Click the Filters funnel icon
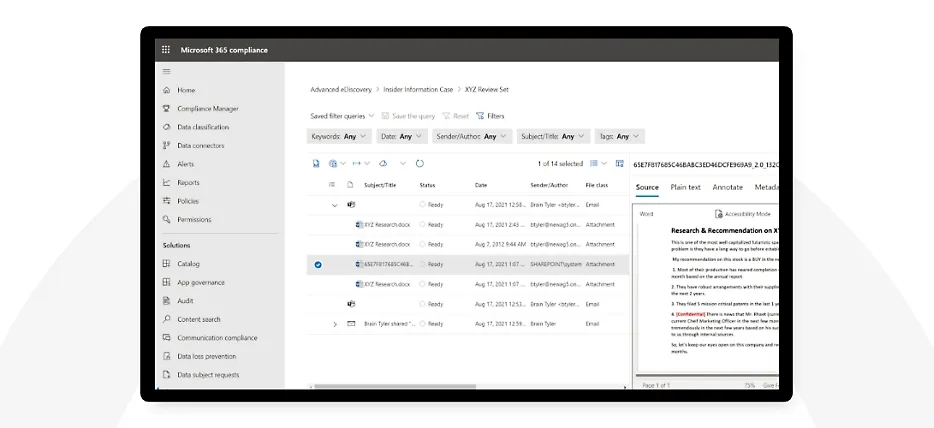Image resolution: width=934 pixels, height=428 pixels. 480,116
